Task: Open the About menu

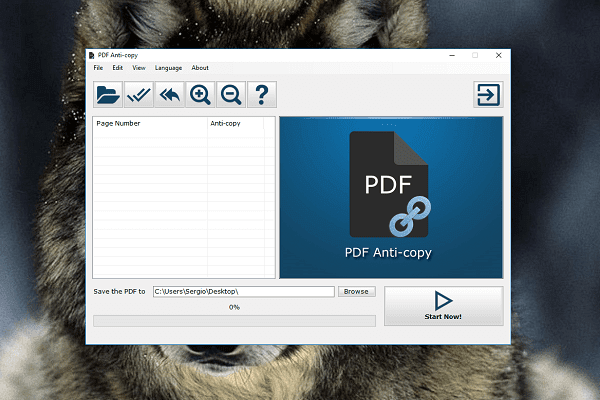Action: (200, 67)
